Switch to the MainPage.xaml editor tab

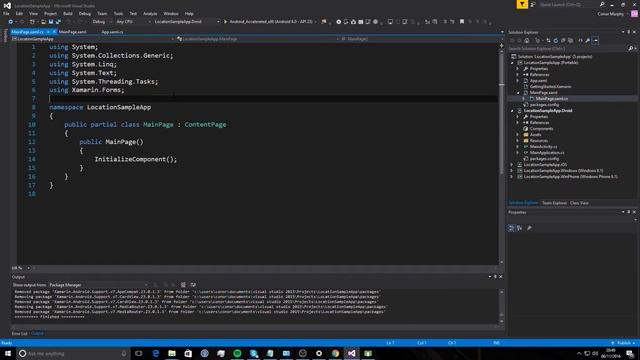click(x=73, y=32)
